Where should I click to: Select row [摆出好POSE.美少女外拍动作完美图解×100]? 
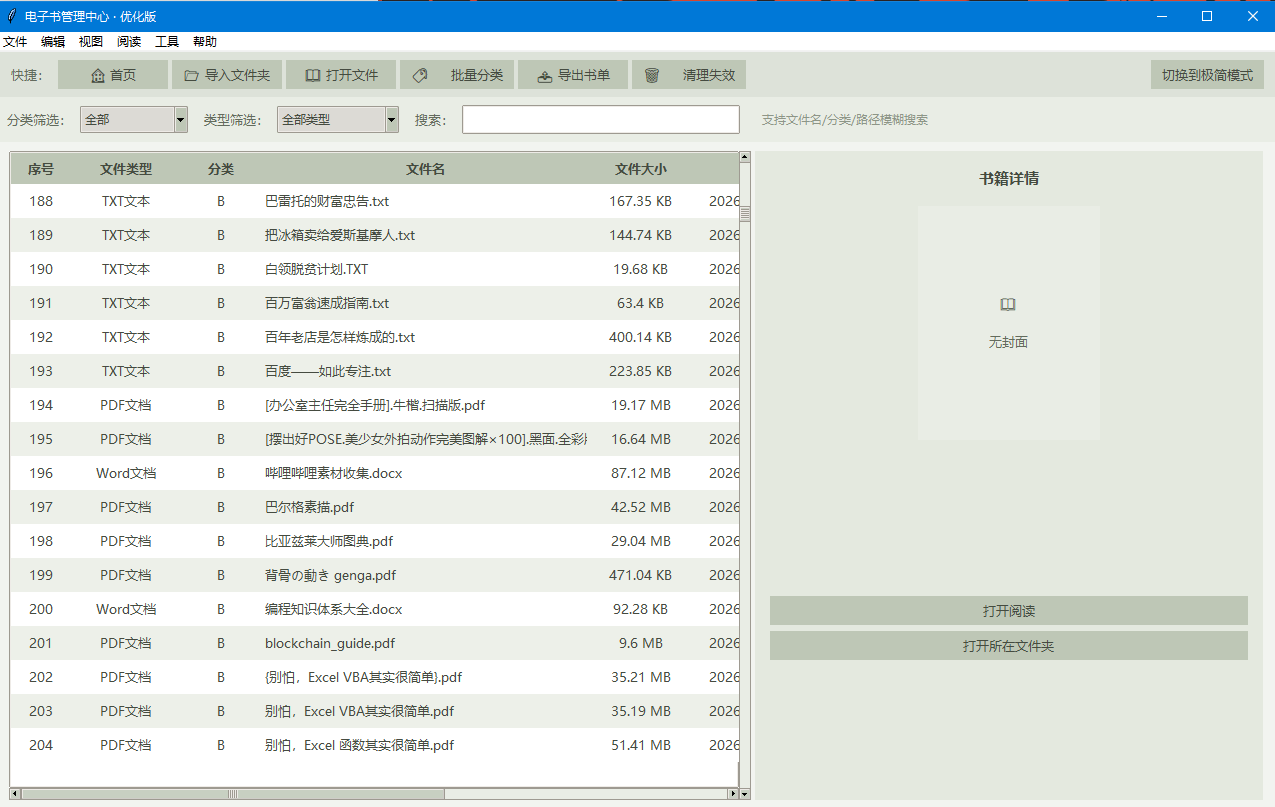pyautogui.click(x=375, y=439)
